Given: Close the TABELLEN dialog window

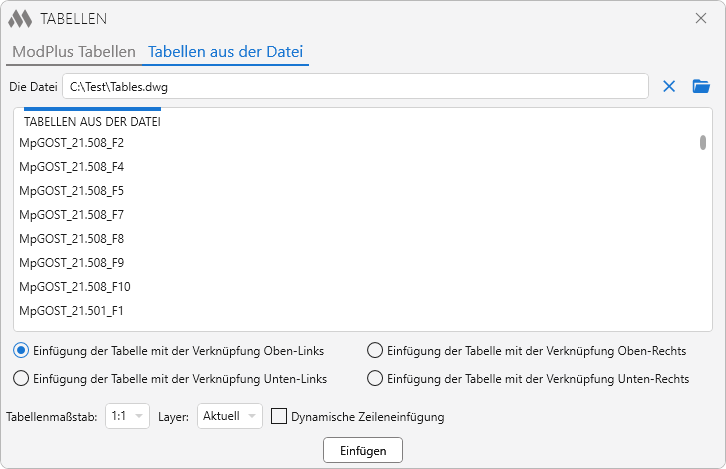Looking at the screenshot, I should point(701,18).
